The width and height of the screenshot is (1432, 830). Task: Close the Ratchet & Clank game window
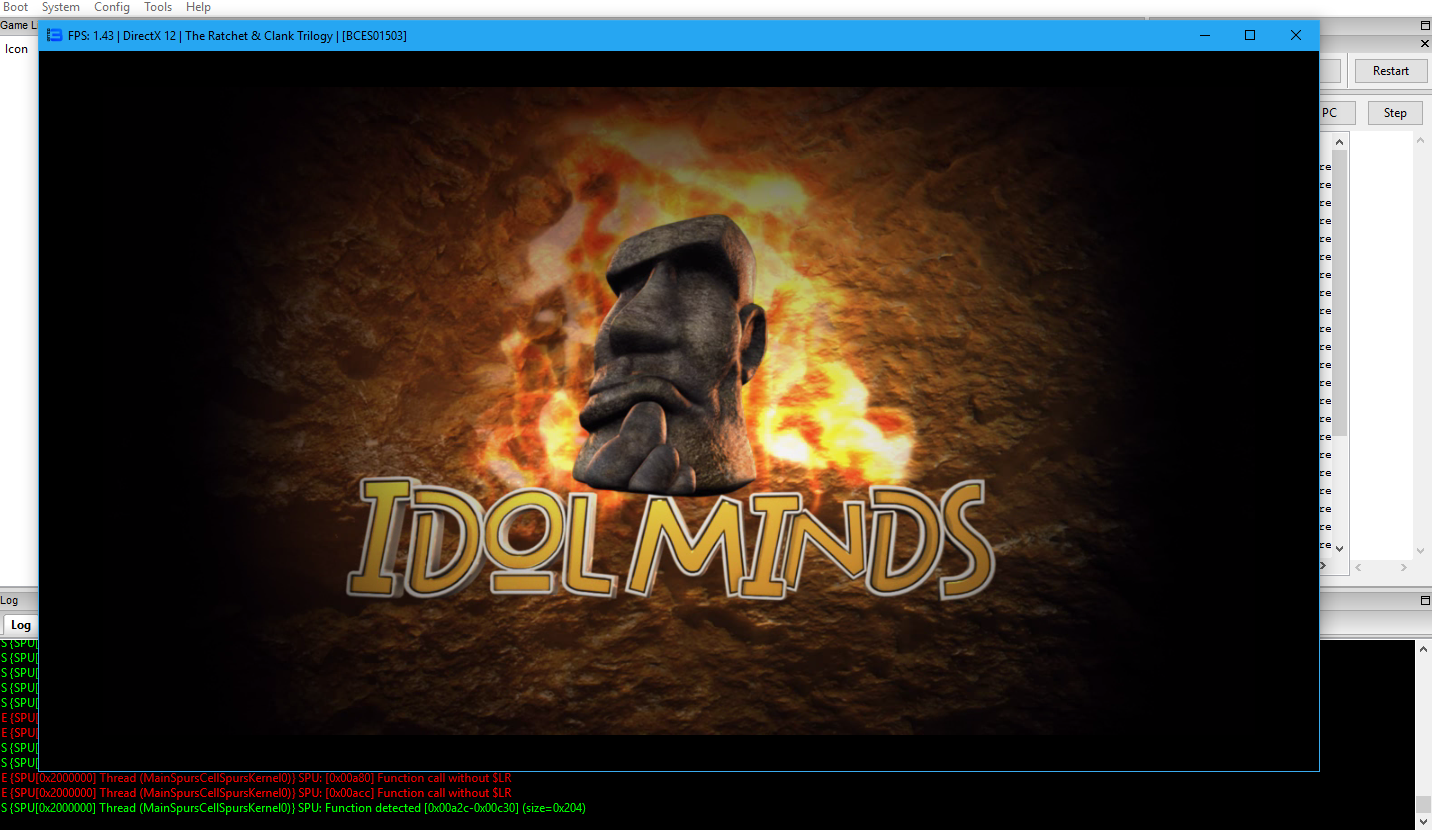(x=1296, y=35)
